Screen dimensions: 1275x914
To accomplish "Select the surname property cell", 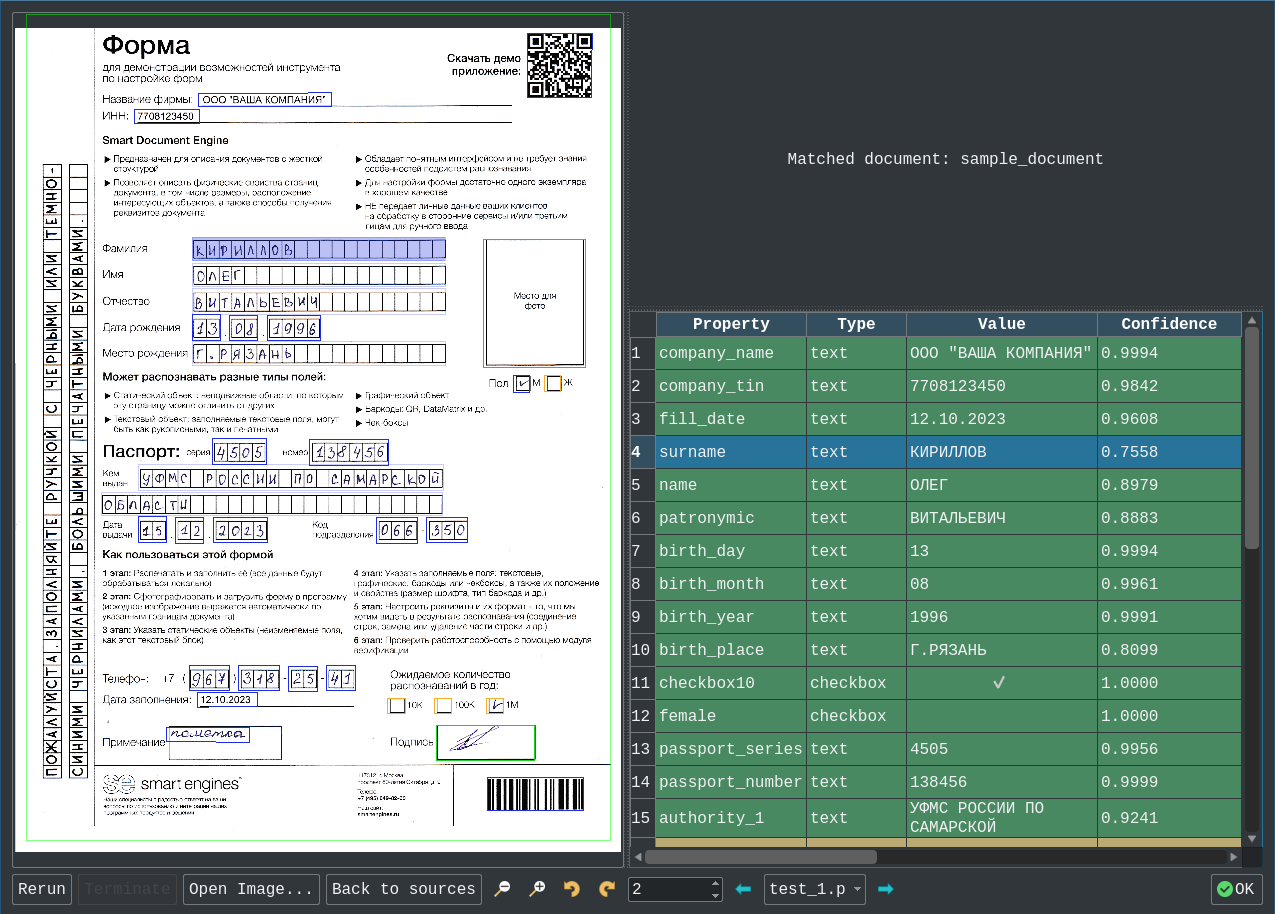I will (x=731, y=452).
